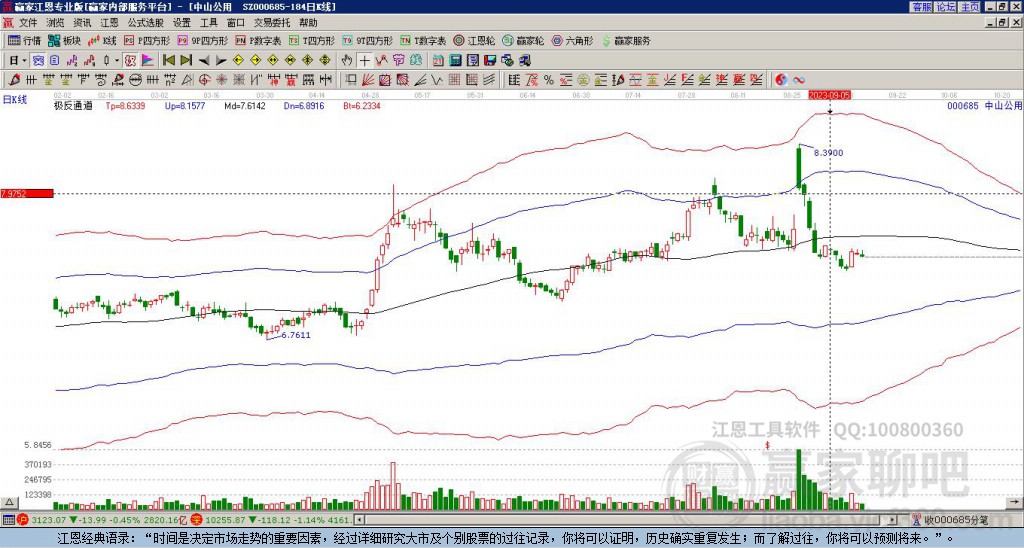Click the highlighted date 2023-09-05 marker

(x=830, y=95)
